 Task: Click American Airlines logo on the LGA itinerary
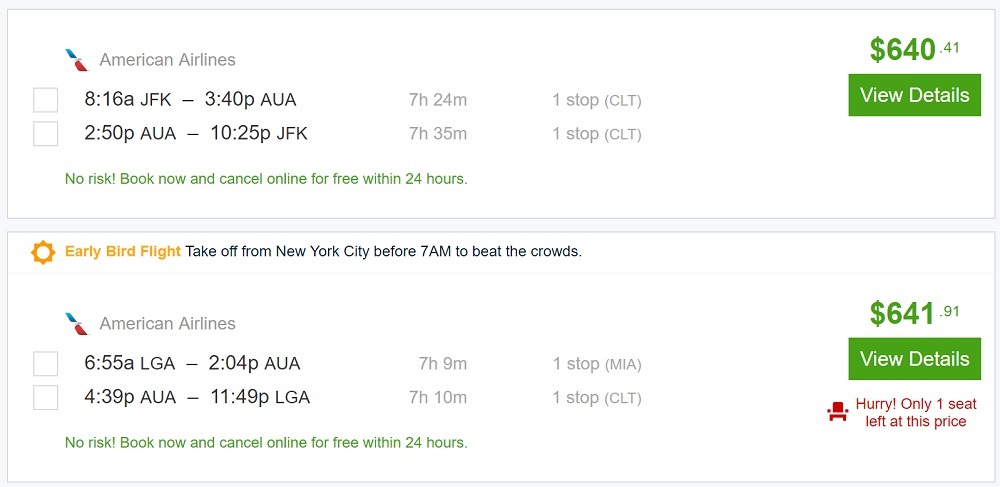[x=76, y=324]
